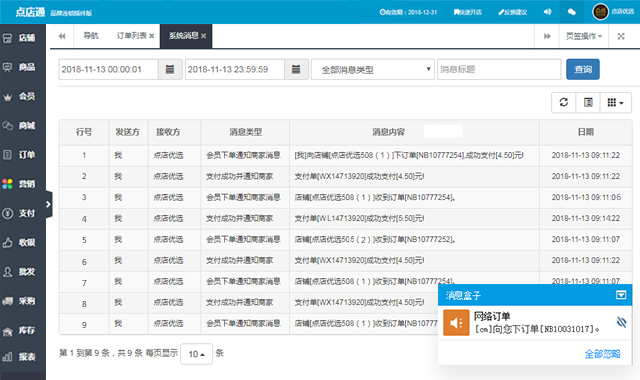This screenshot has height=380, width=640.
Task: Click row 4 message 支付单[WL14713920]
Action: (359, 219)
